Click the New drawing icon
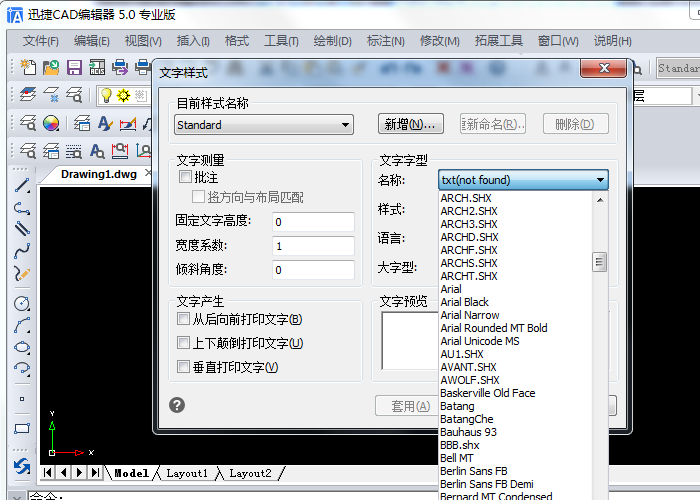 pyautogui.click(x=29, y=67)
